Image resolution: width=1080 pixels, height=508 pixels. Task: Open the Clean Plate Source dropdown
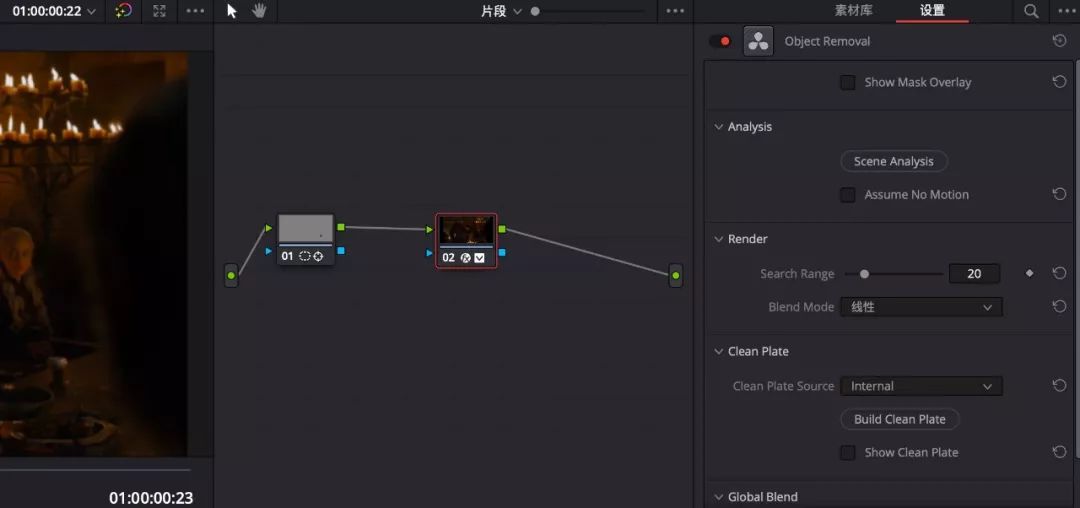tap(922, 386)
